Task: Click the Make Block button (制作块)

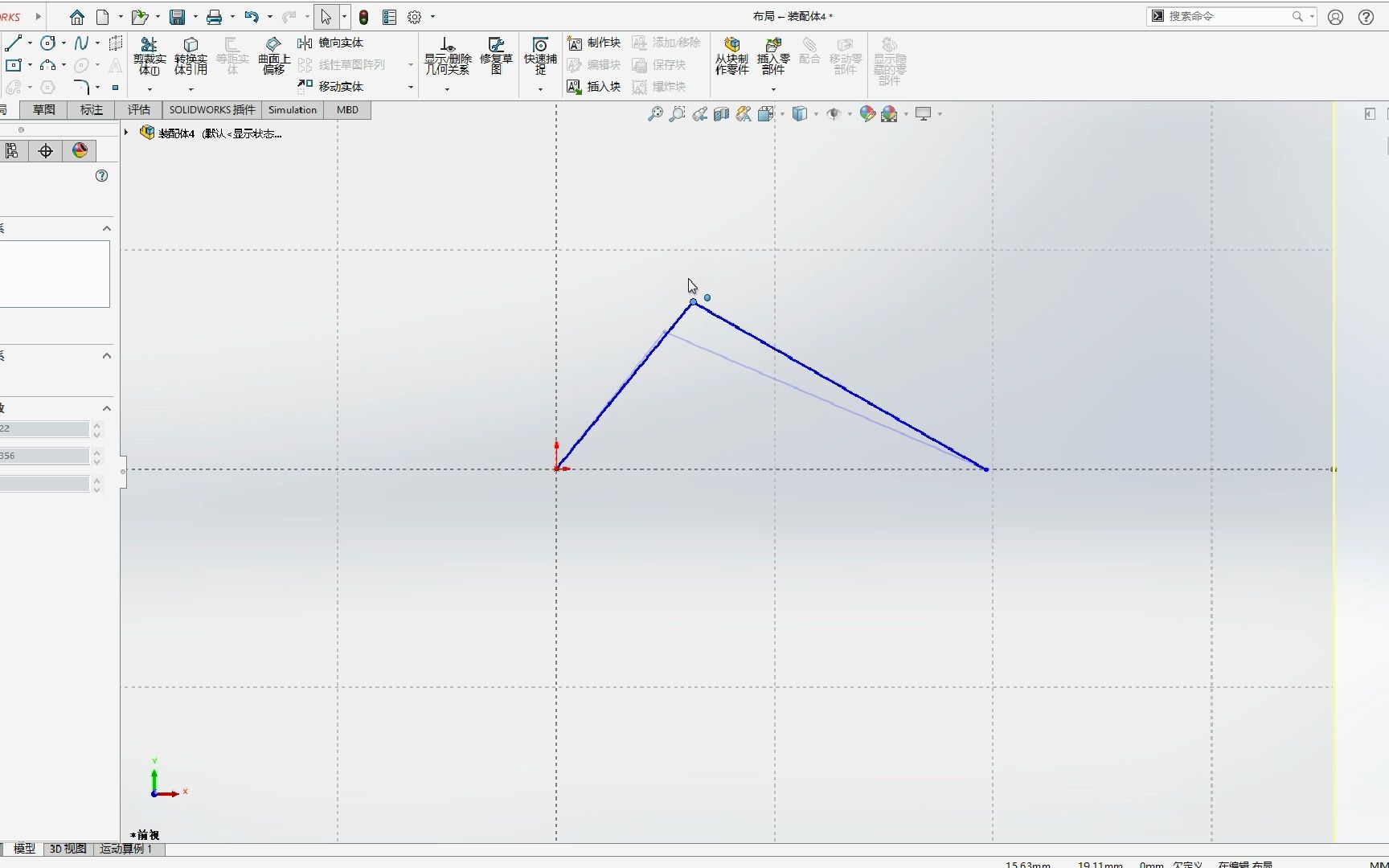Action: (594, 43)
